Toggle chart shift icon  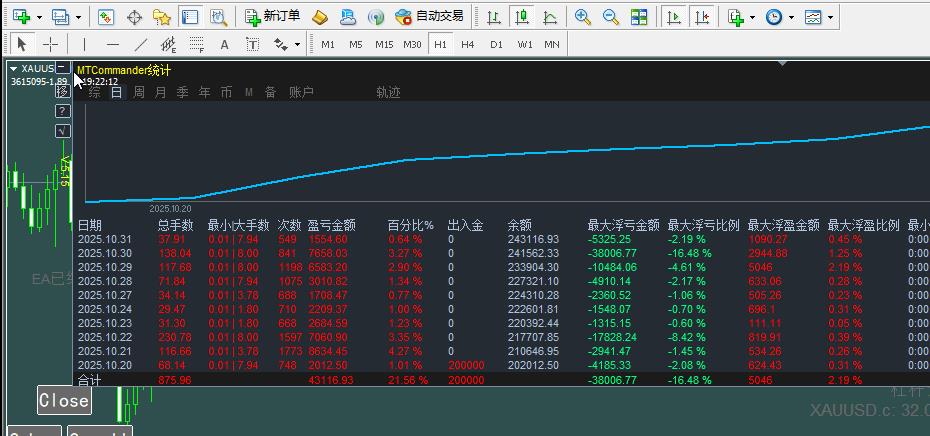[x=702, y=17]
